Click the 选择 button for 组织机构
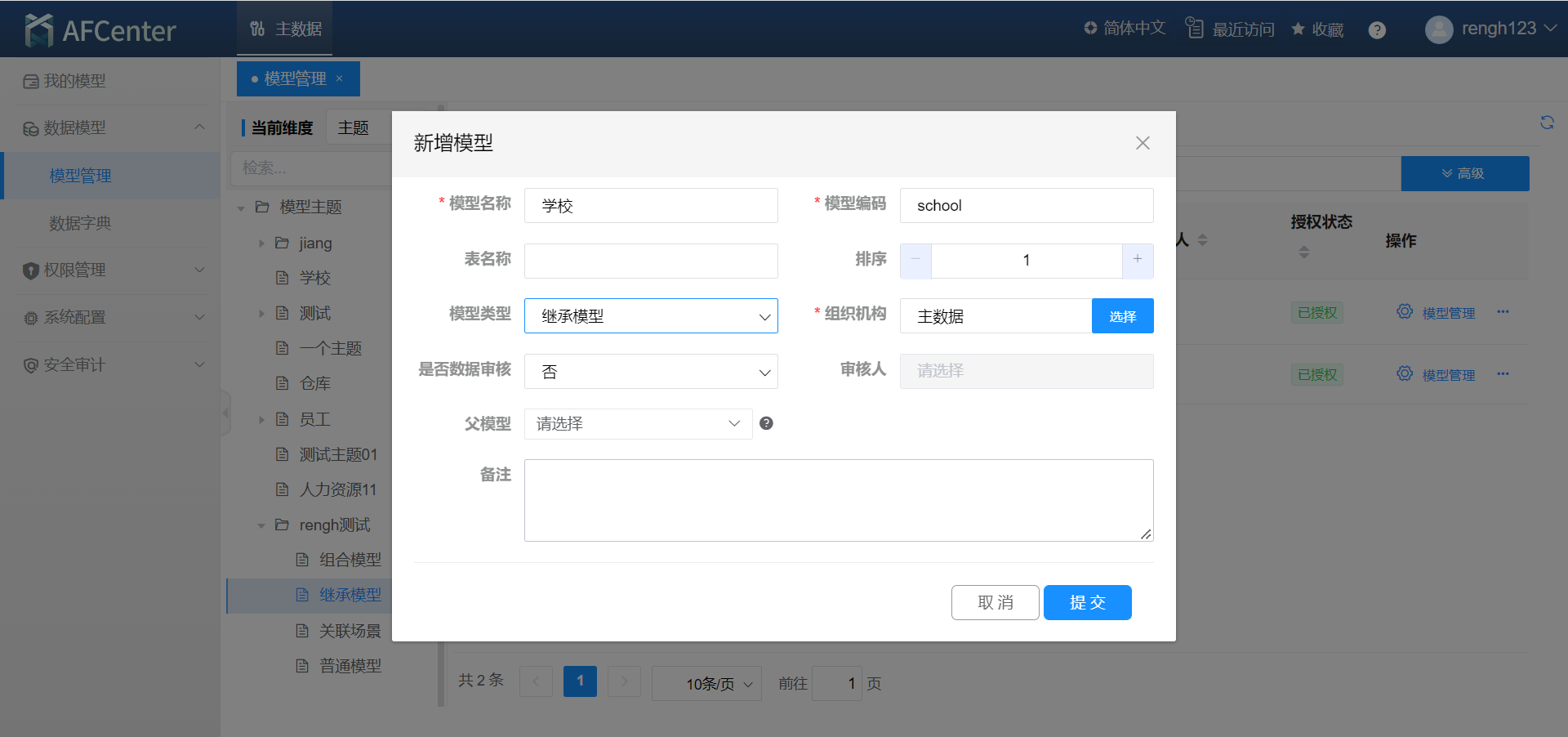The width and height of the screenshot is (1568, 737). coord(1122,316)
